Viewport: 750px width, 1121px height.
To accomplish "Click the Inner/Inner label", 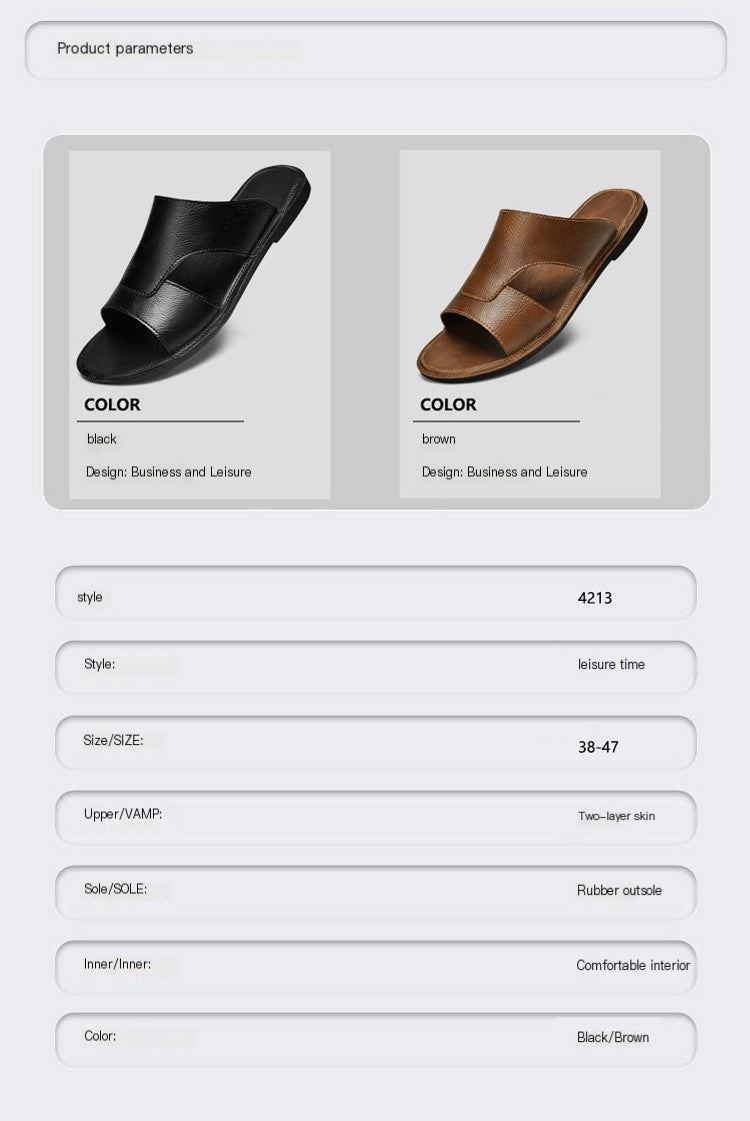I will [117, 964].
